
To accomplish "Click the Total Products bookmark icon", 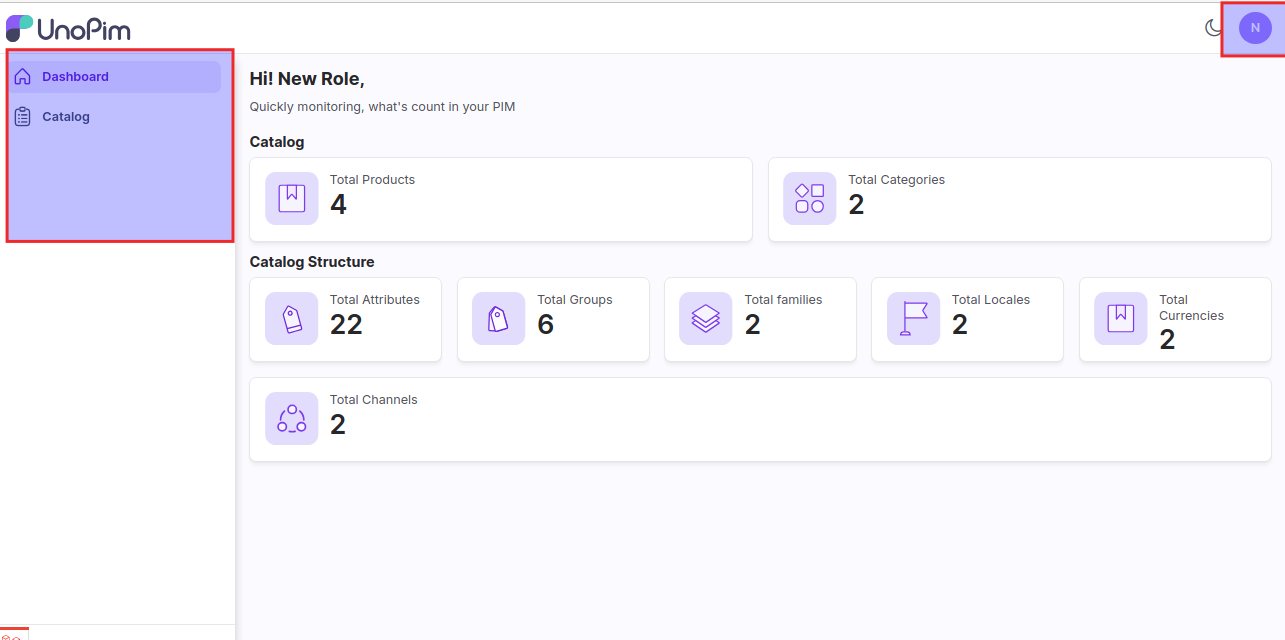I will point(291,198).
